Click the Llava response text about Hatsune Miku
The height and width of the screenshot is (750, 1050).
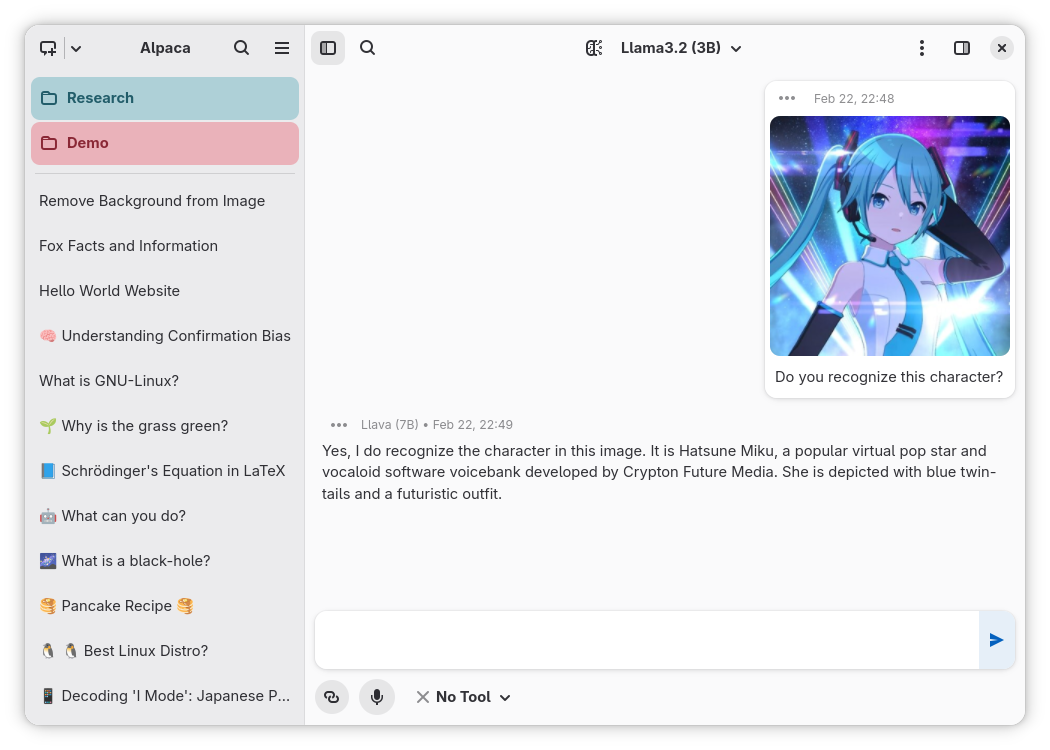point(659,472)
